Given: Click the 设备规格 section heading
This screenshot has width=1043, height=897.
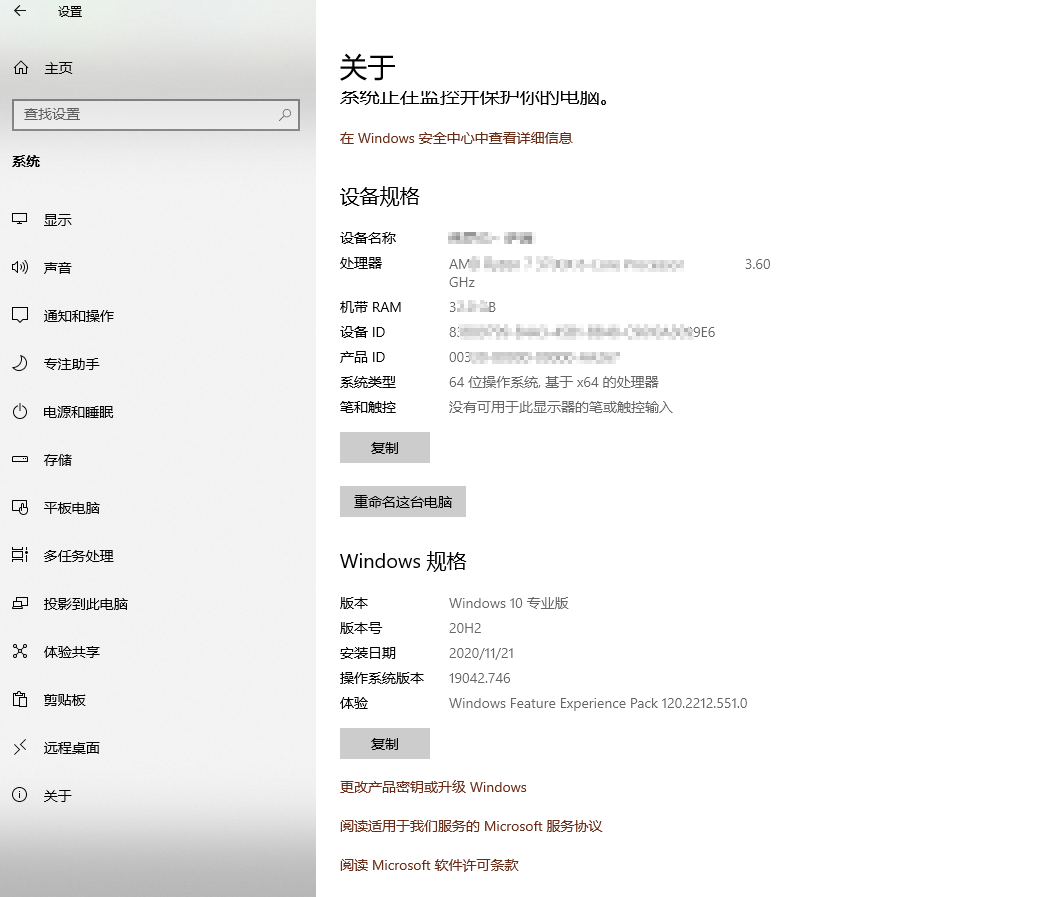Looking at the screenshot, I should pyautogui.click(x=379, y=196).
